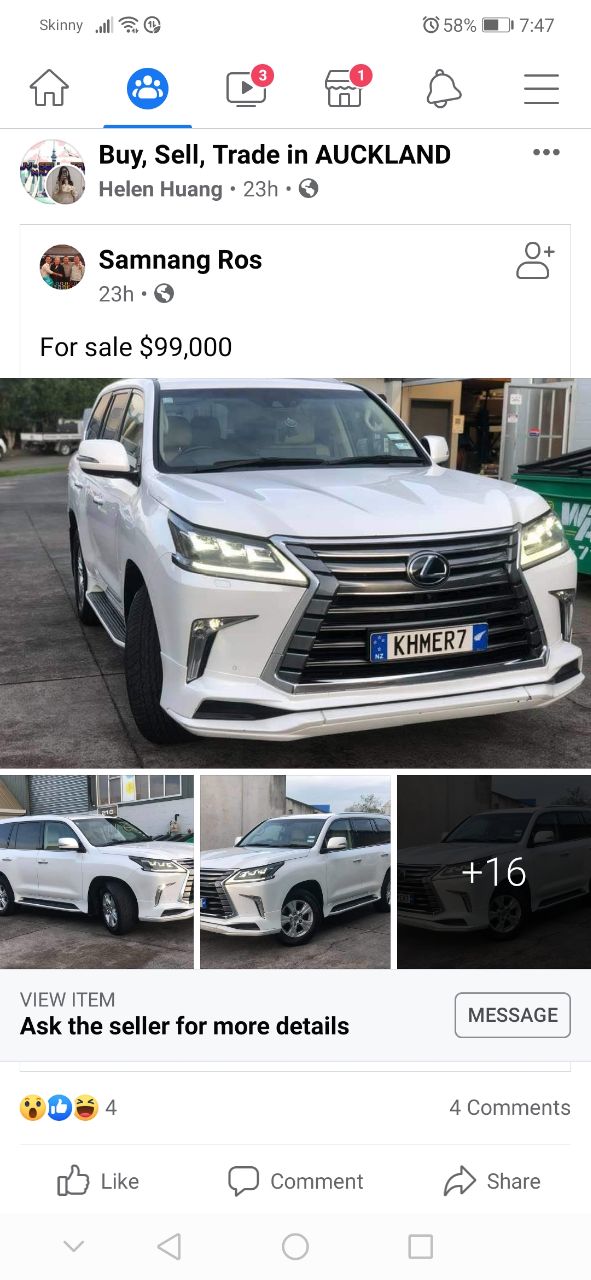The image size is (591, 1280).
Task: Select the Groups tab icon
Action: [x=148, y=89]
